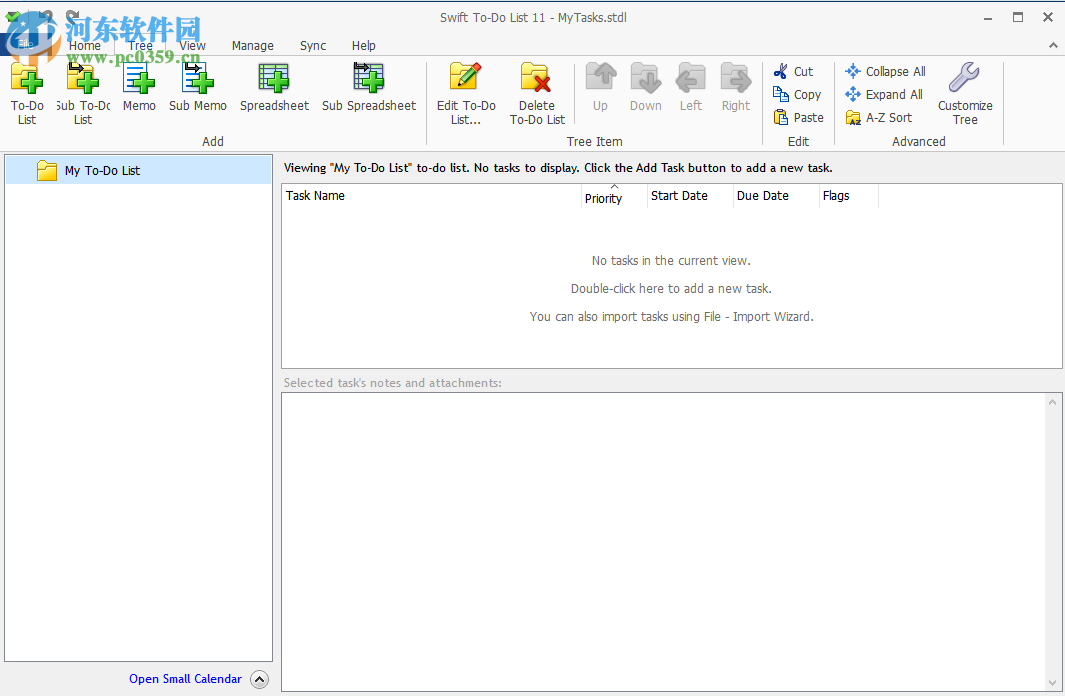Click 'Double-click here to add a new task' text
Screen dimensions: 1065x696
click(x=671, y=289)
